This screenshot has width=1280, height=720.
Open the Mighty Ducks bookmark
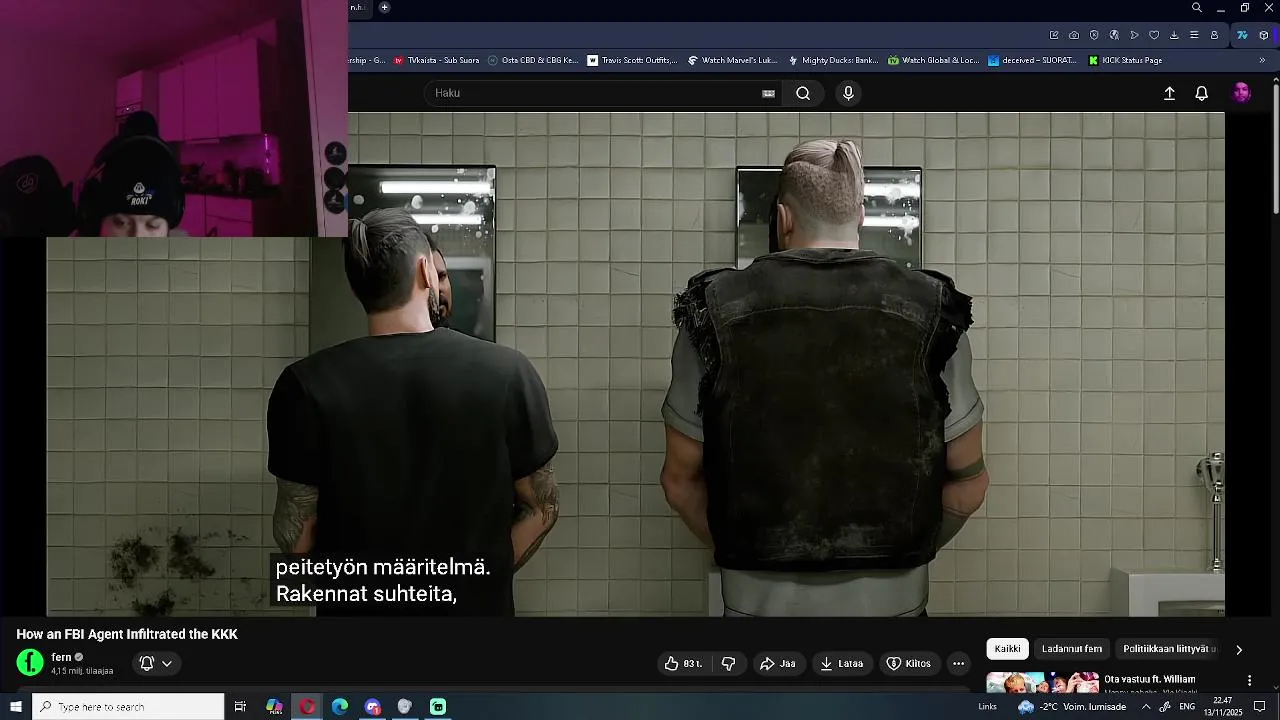coord(833,60)
